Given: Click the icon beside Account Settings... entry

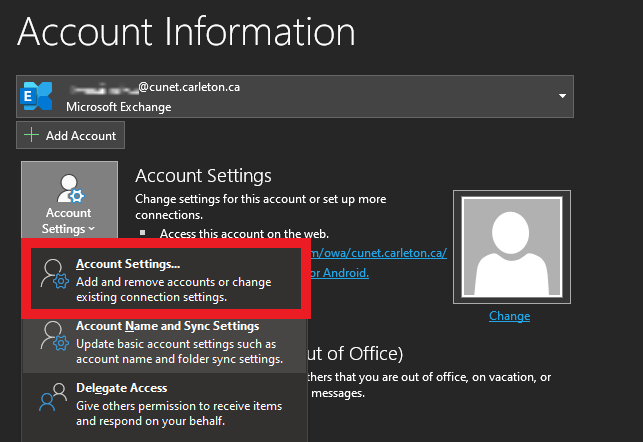Looking at the screenshot, I should [50, 281].
